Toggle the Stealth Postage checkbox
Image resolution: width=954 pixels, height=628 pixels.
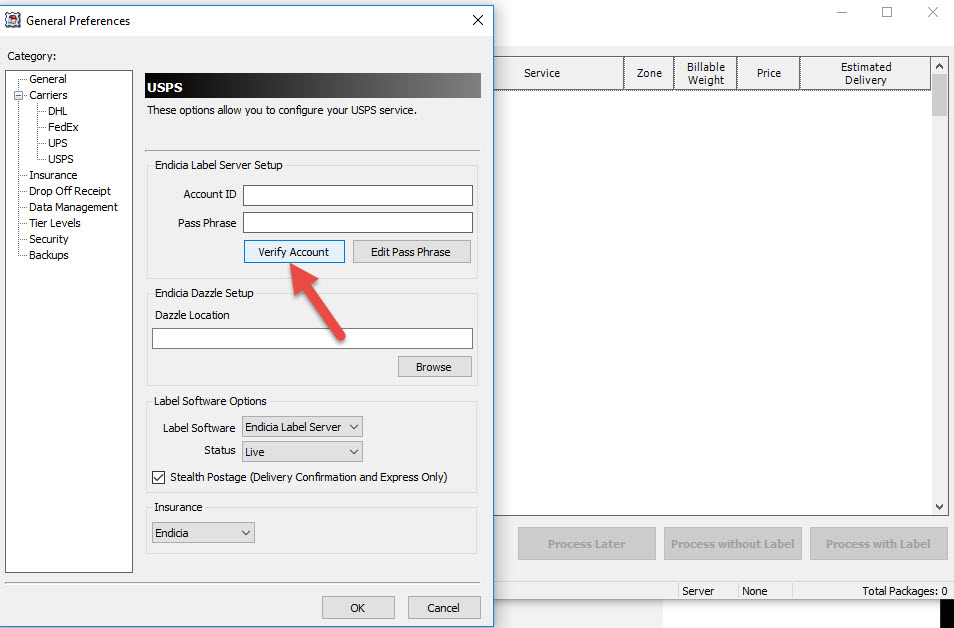[158, 478]
